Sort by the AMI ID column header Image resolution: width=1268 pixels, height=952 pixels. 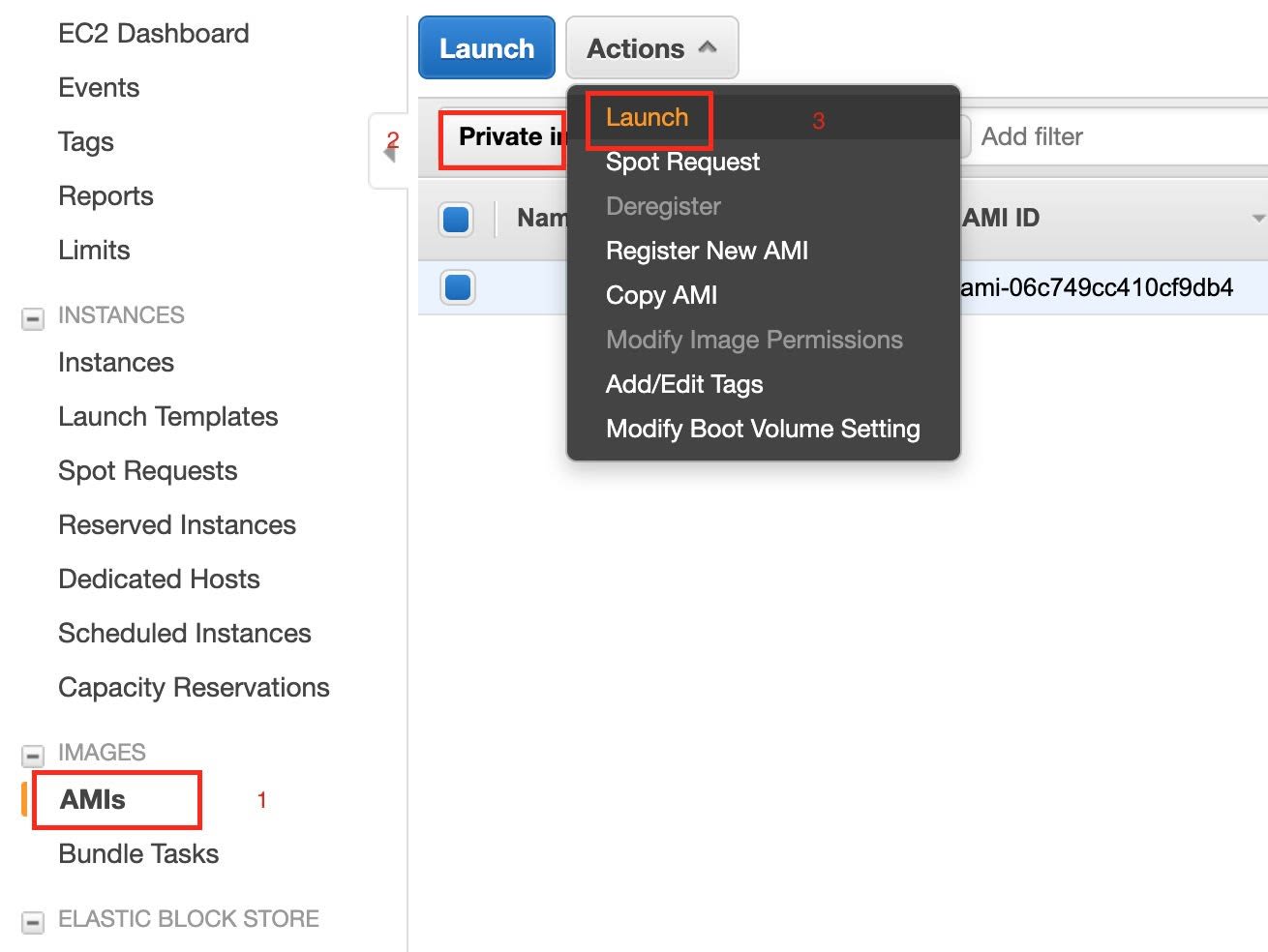(1001, 218)
